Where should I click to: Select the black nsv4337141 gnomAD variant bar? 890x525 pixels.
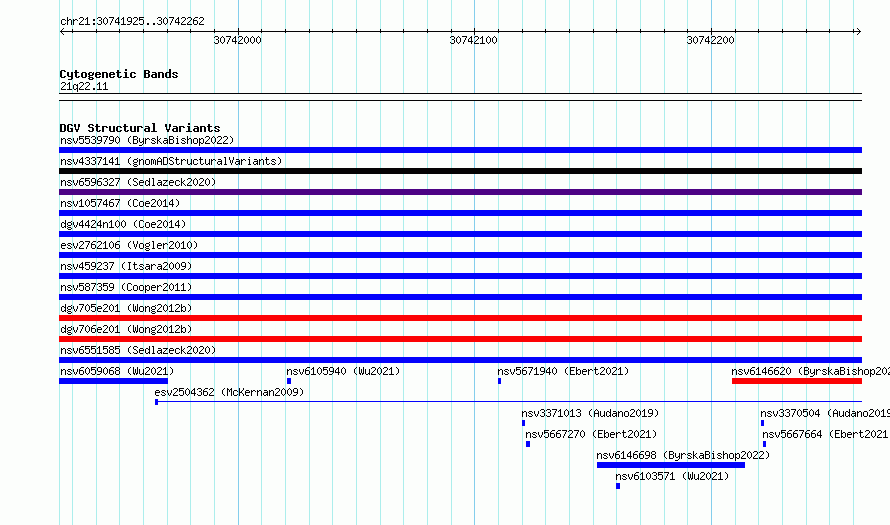pyautogui.click(x=460, y=171)
